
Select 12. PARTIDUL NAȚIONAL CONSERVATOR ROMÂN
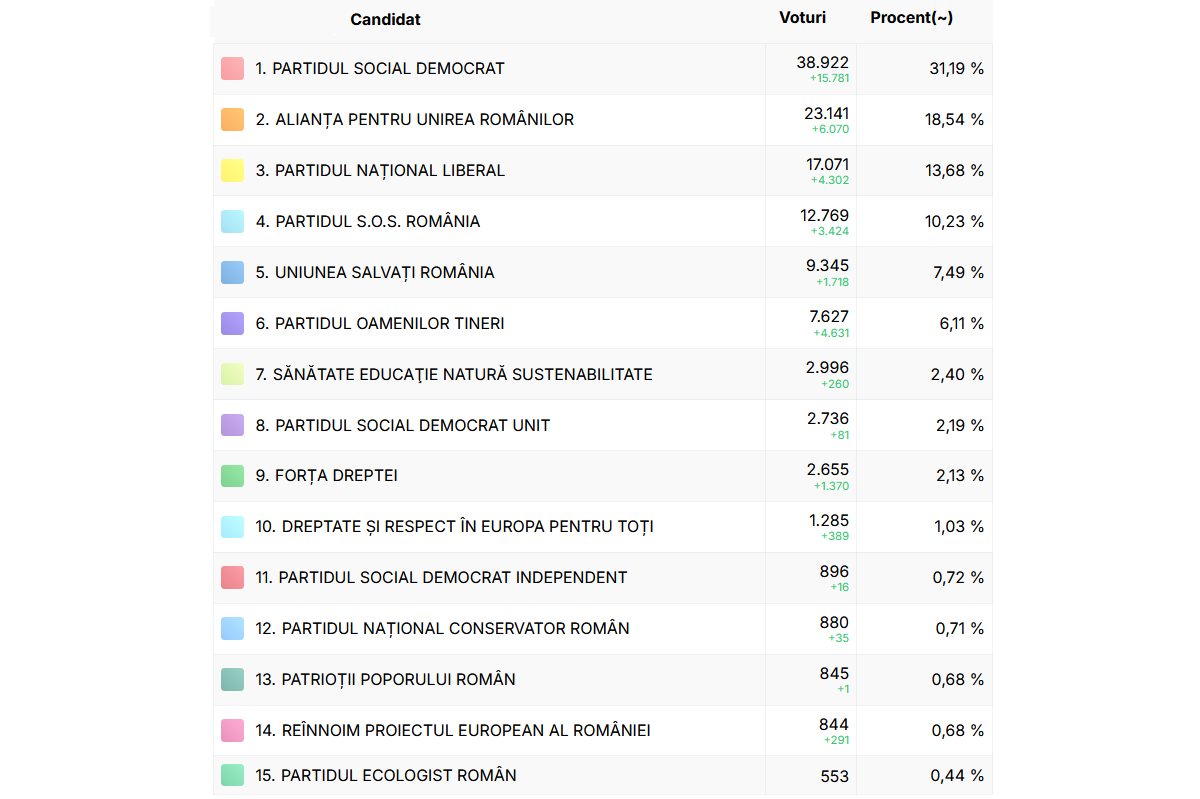(603, 629)
